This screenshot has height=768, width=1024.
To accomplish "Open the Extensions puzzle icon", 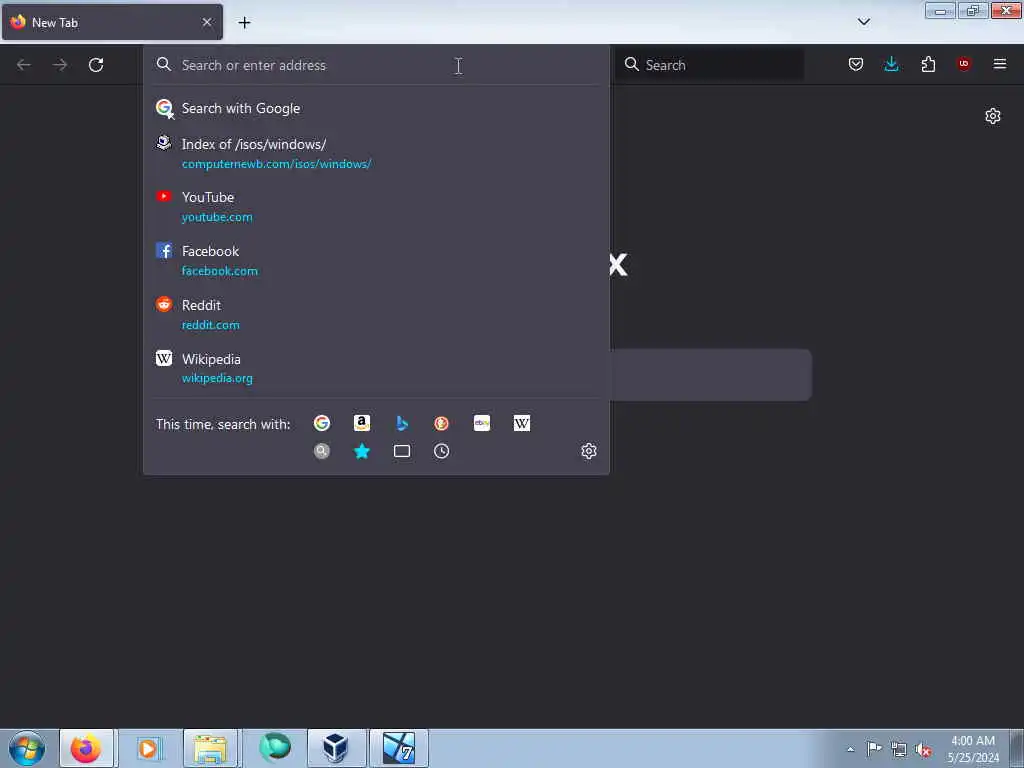I will pyautogui.click(x=928, y=64).
